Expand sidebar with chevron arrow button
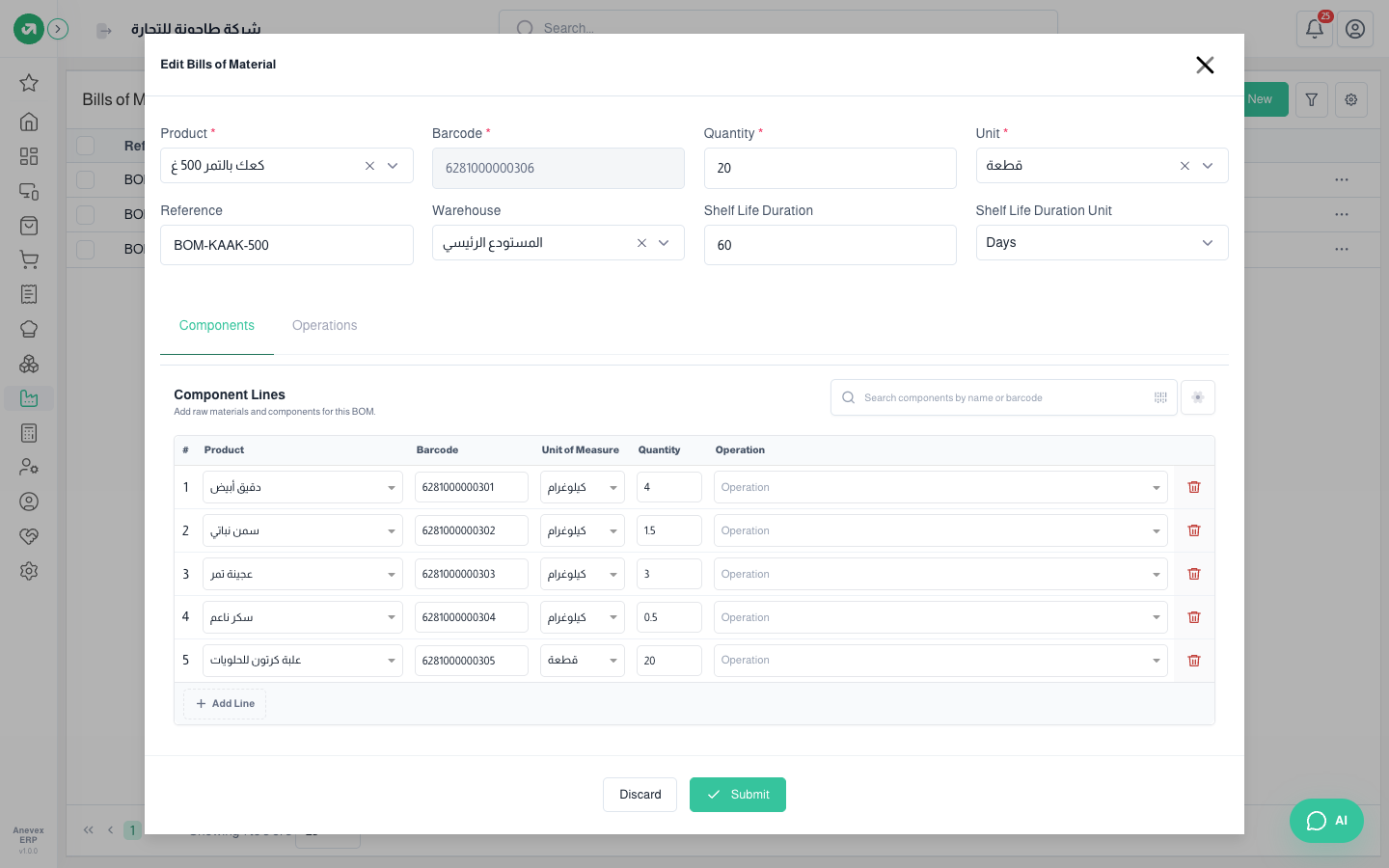Image resolution: width=1389 pixels, height=868 pixels. tap(58, 29)
